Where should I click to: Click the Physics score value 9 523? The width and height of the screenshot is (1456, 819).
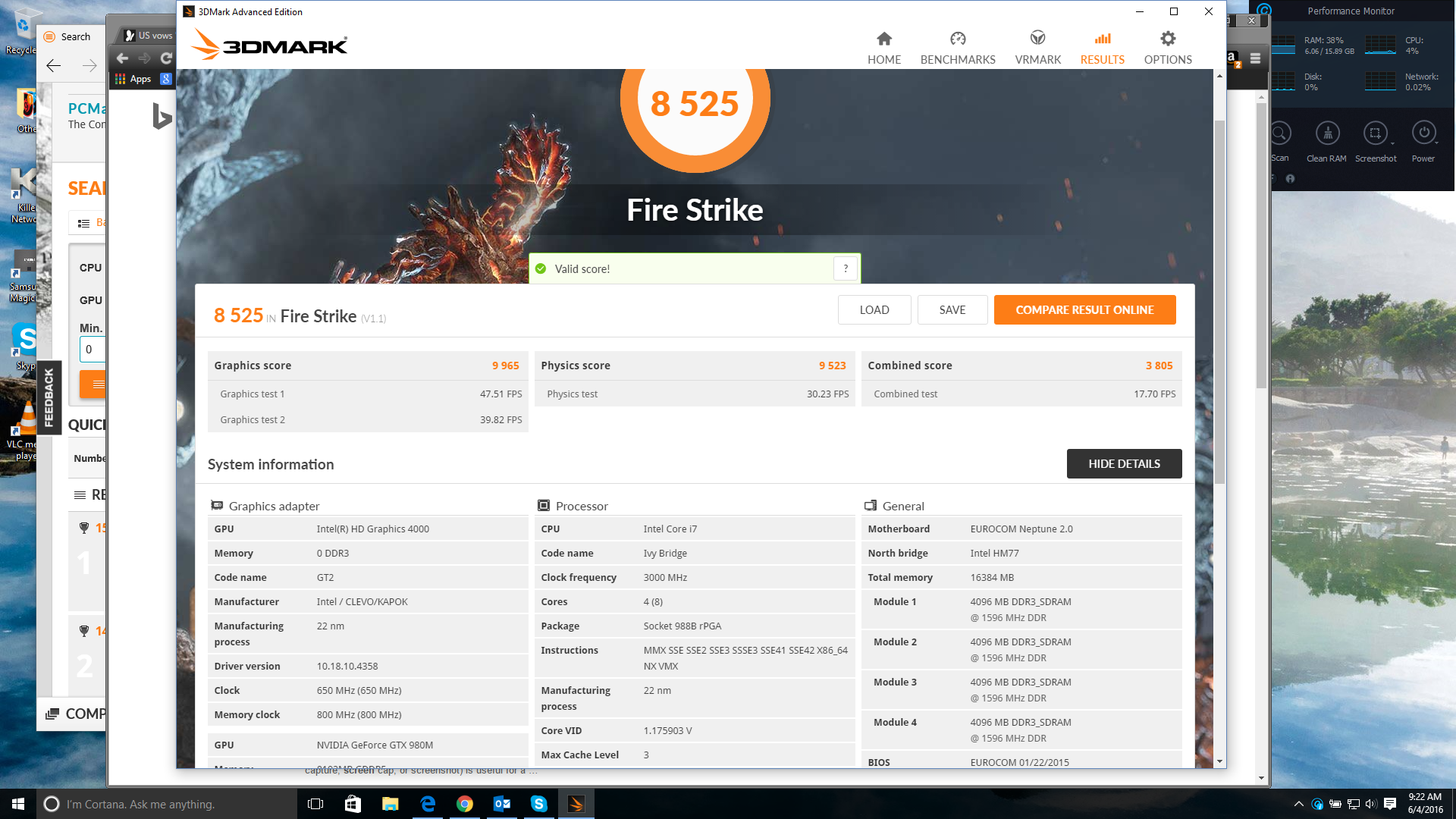[x=832, y=366]
